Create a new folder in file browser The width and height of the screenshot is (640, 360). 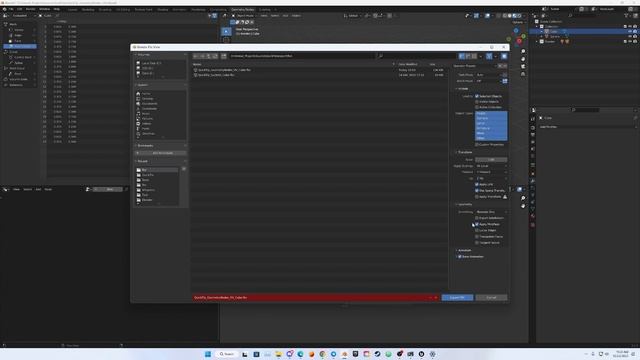[x=224, y=56]
